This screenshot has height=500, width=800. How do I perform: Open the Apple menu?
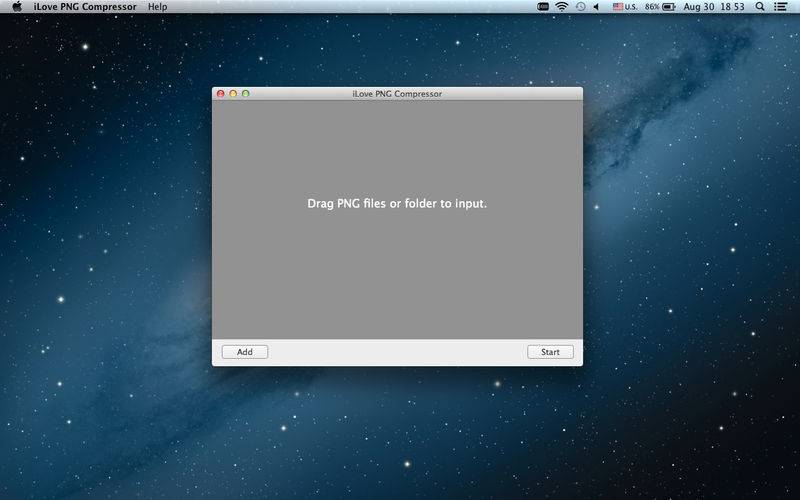(17, 7)
